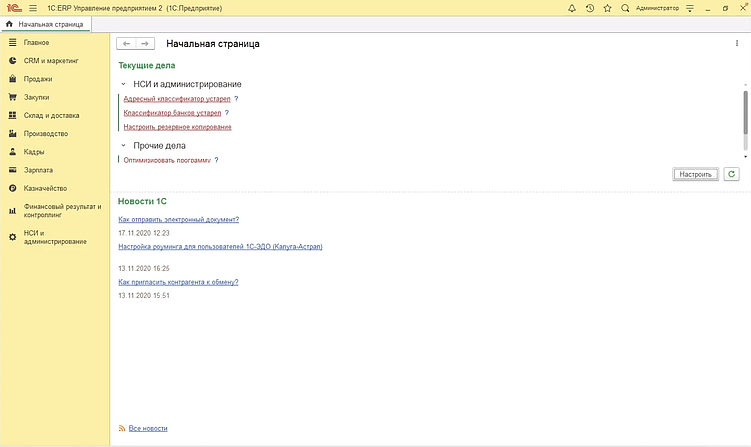Open Финансовый результат и контроллинг
Image resolution: width=751 pixels, height=447 pixels.
(62, 211)
